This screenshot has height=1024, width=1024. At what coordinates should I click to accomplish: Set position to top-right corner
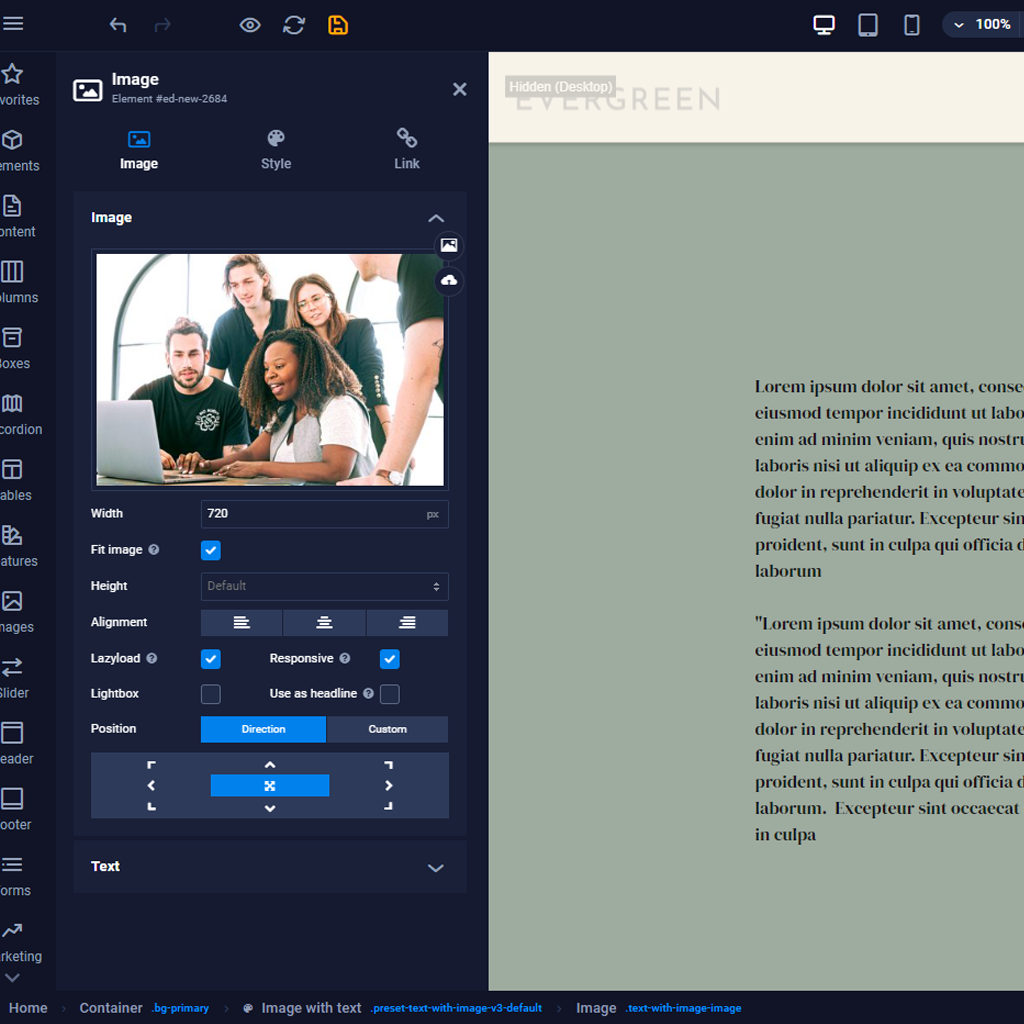pos(388,765)
